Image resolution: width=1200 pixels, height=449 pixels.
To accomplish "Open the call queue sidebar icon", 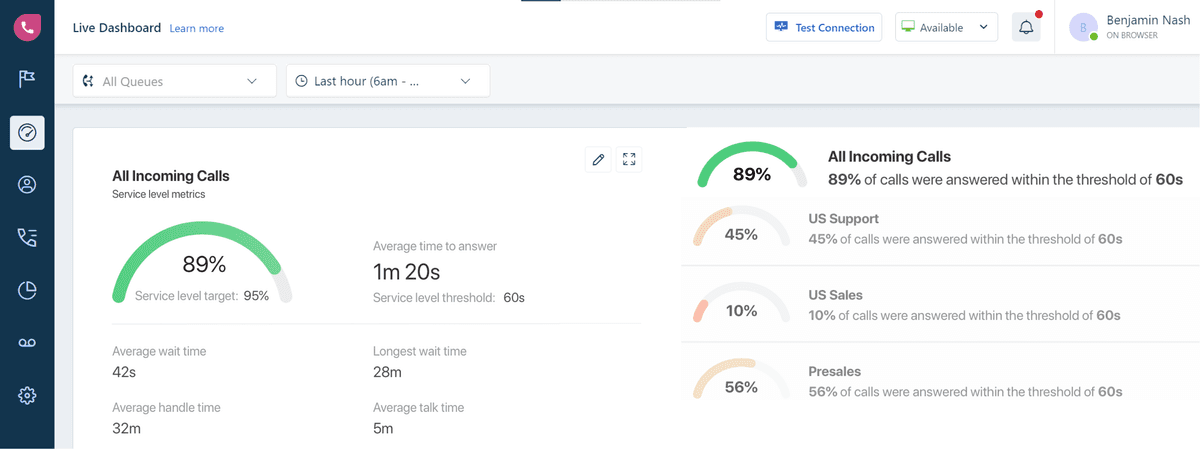I will pyautogui.click(x=27, y=237).
